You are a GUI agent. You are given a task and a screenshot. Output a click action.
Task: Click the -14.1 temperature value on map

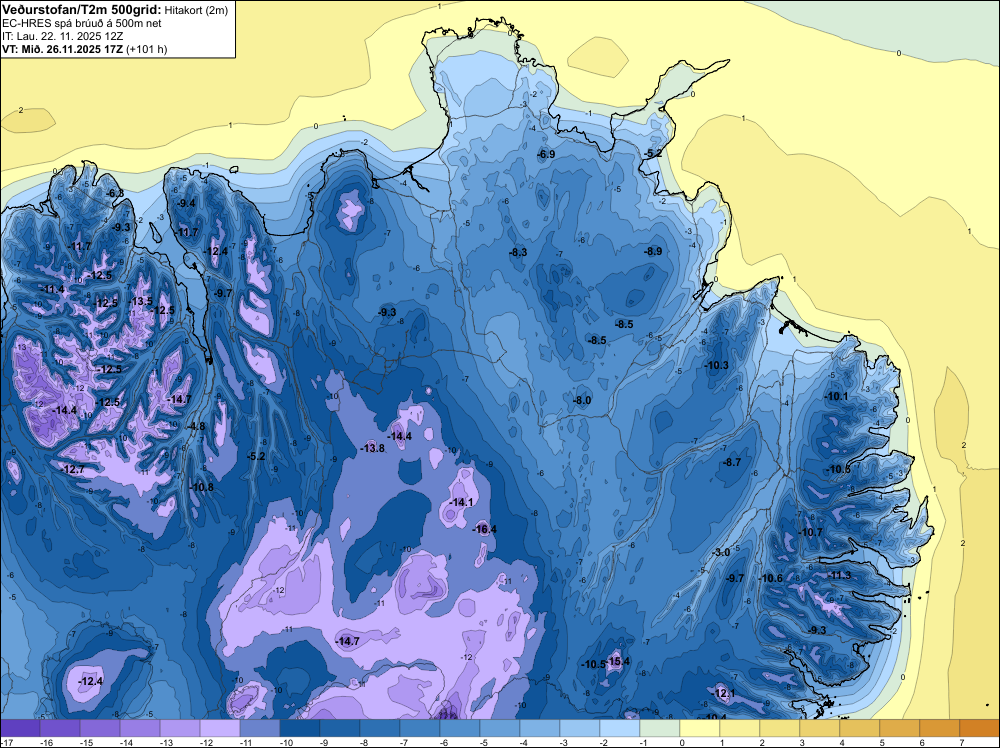pyautogui.click(x=461, y=502)
